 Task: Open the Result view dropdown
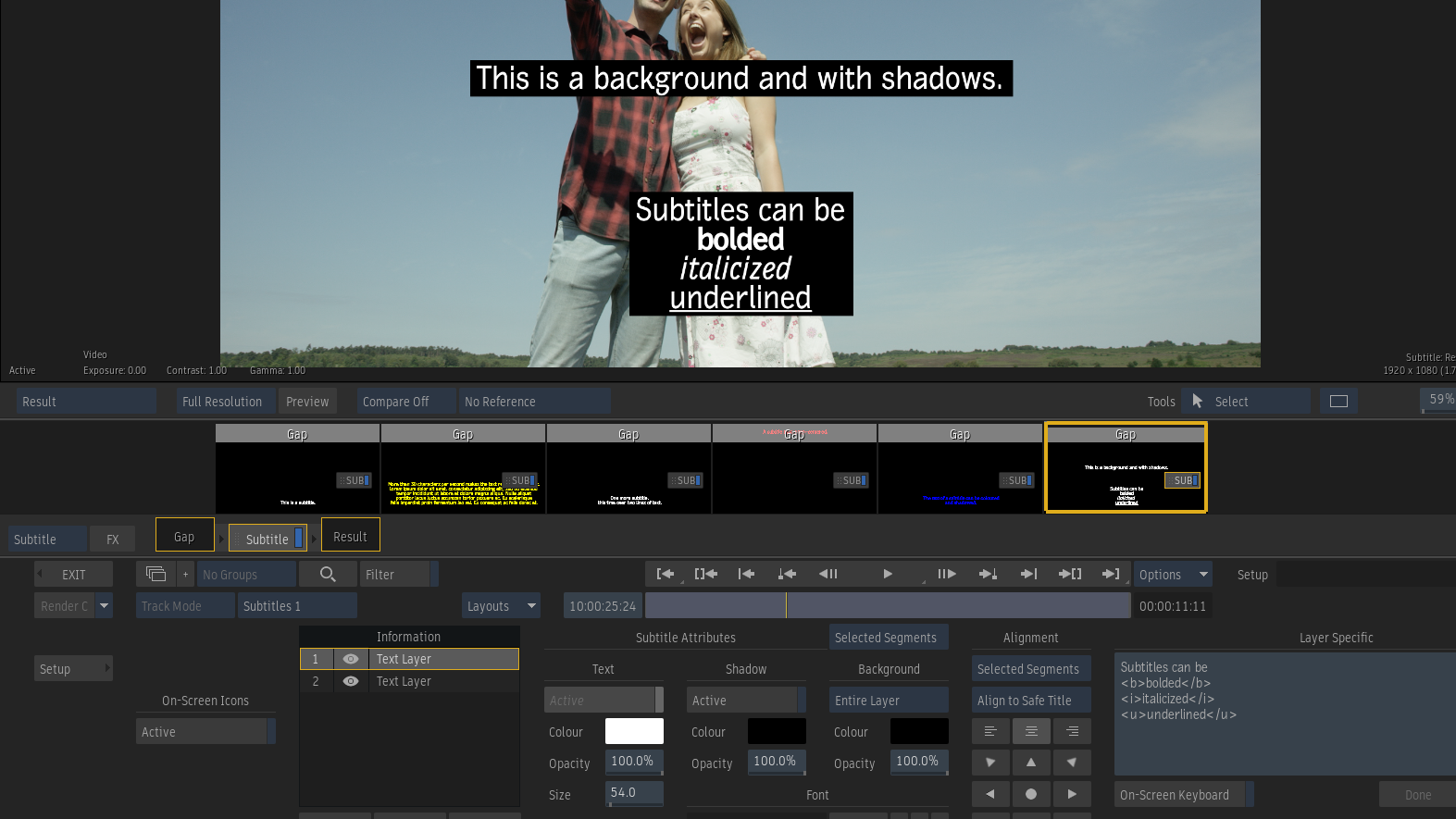86,401
